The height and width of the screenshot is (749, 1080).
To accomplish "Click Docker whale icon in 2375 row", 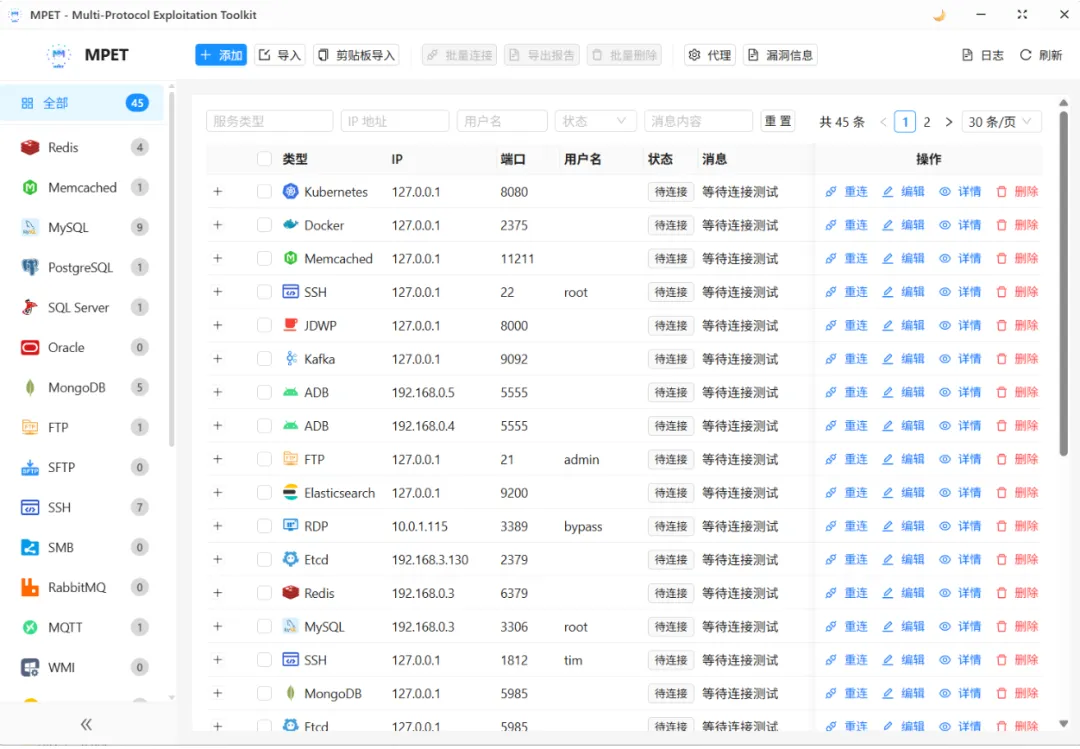I will click(x=291, y=225).
